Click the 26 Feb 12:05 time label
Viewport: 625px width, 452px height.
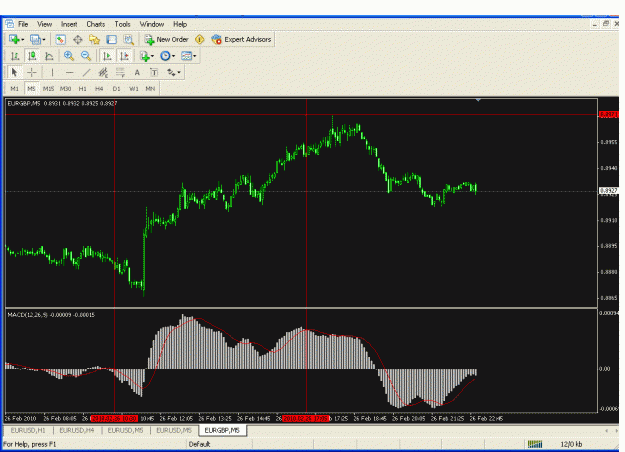click(176, 419)
